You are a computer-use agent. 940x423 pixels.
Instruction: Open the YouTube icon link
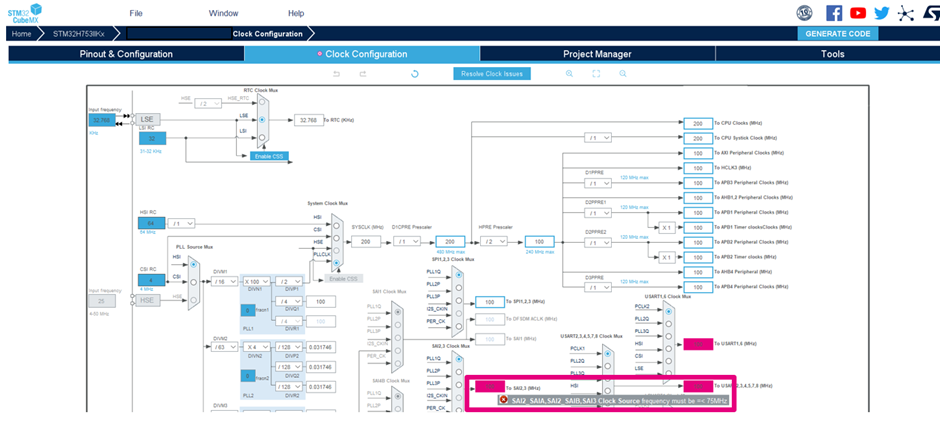[x=857, y=13]
